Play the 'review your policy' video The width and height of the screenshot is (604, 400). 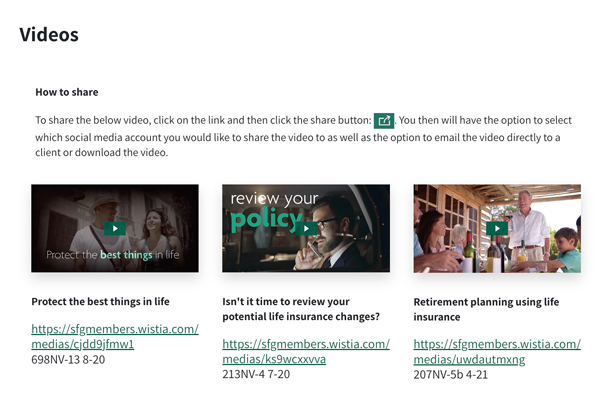point(306,229)
